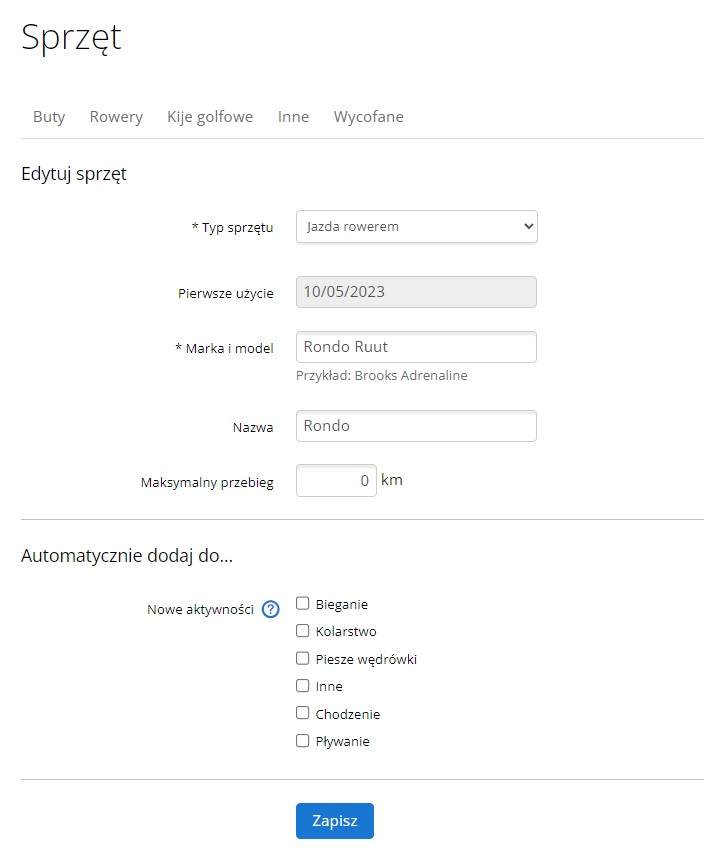Open the Rowery tab
This screenshot has height=863, width=704.
click(x=116, y=117)
